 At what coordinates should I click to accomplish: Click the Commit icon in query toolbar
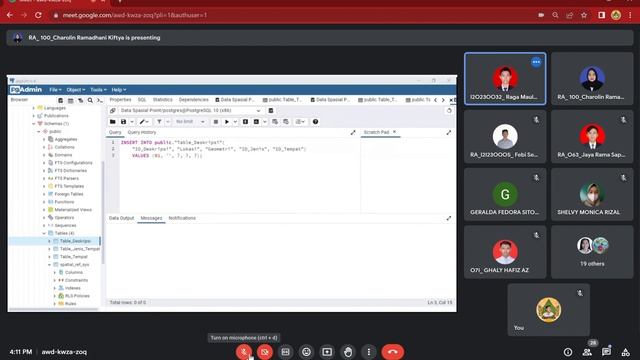pos(275,122)
